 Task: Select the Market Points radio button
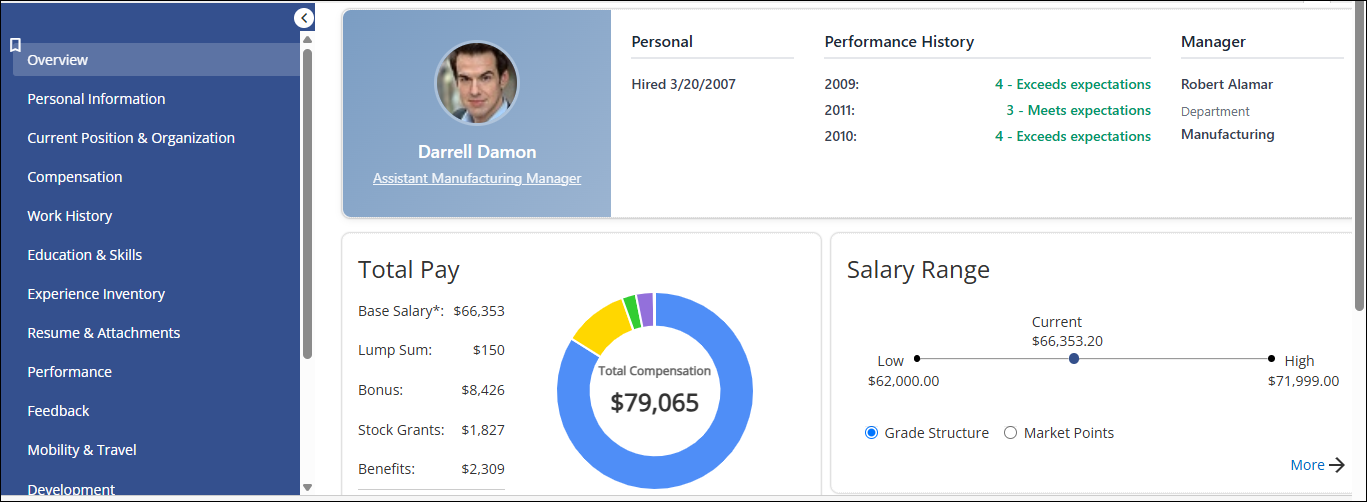point(1010,433)
